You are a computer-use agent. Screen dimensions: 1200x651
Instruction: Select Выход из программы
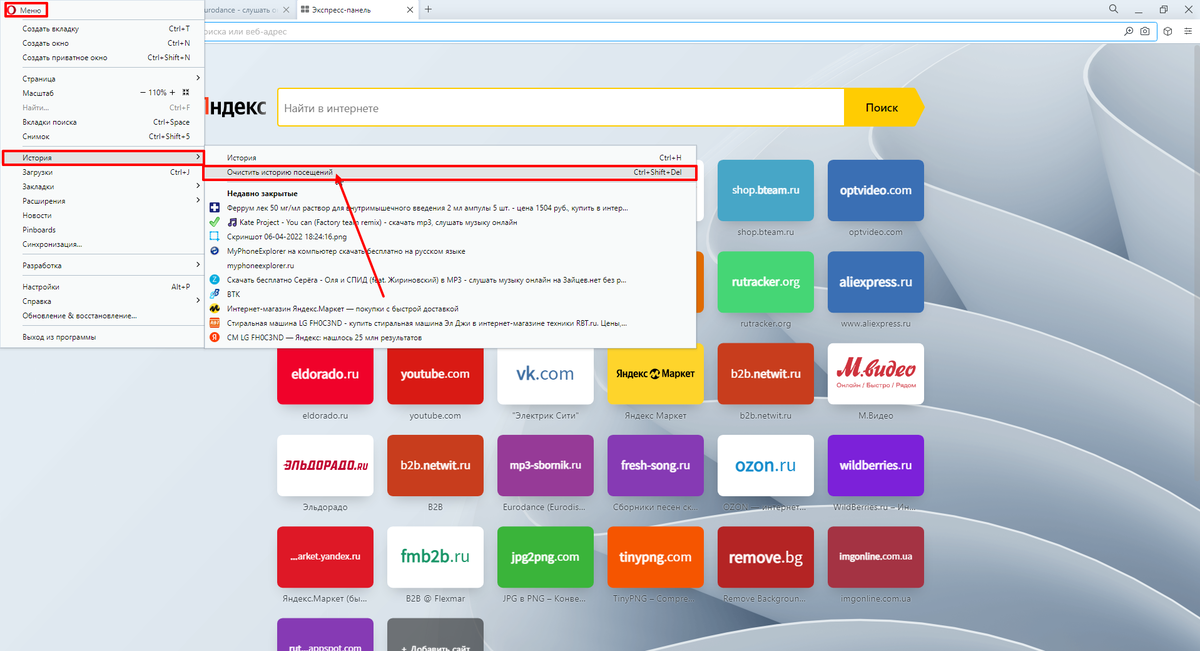click(102, 337)
